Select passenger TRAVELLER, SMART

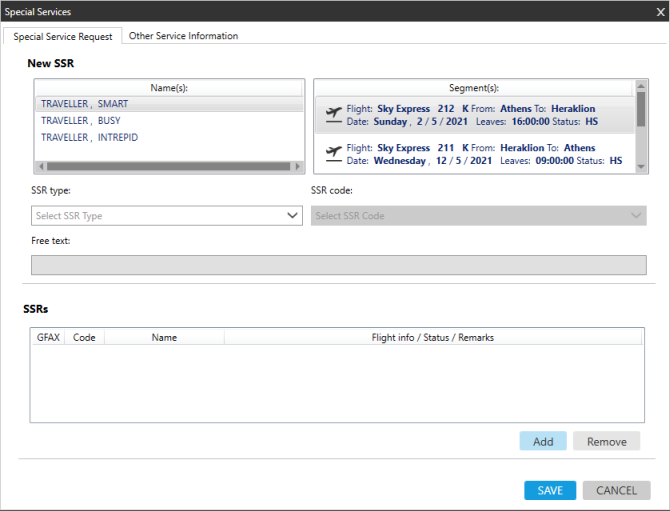(x=84, y=104)
